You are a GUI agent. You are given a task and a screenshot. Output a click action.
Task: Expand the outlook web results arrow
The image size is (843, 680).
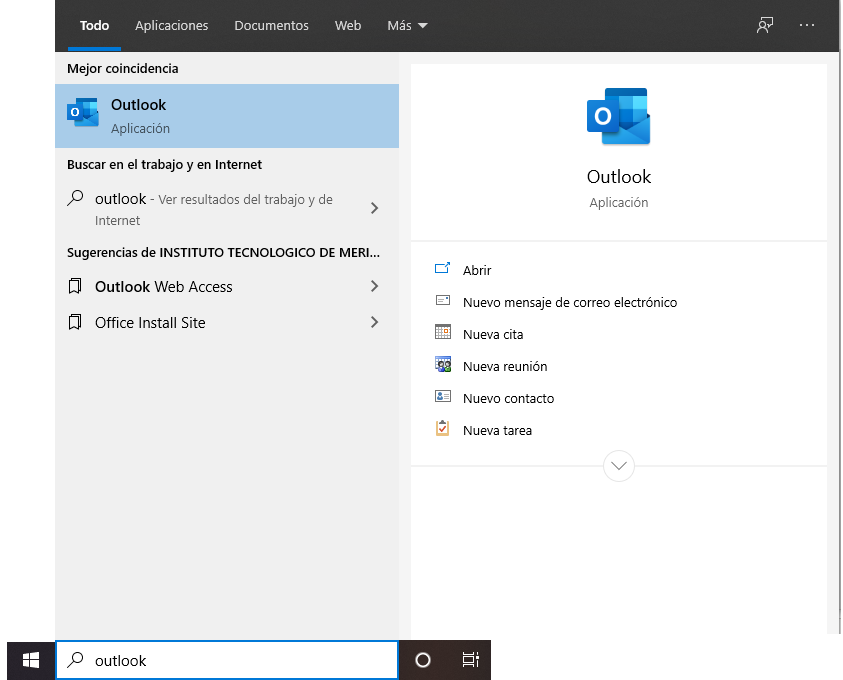375,208
